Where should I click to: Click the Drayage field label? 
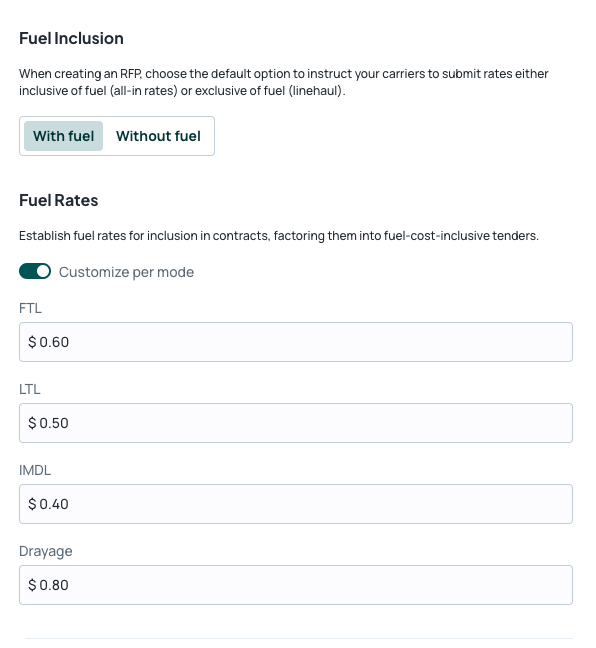click(x=45, y=551)
